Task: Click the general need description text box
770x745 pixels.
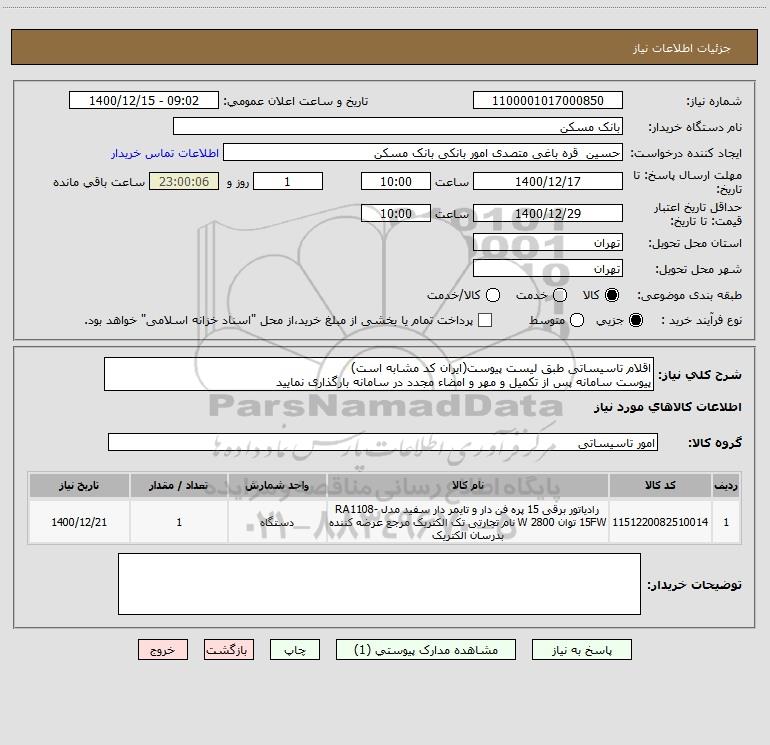Action: (x=379, y=375)
